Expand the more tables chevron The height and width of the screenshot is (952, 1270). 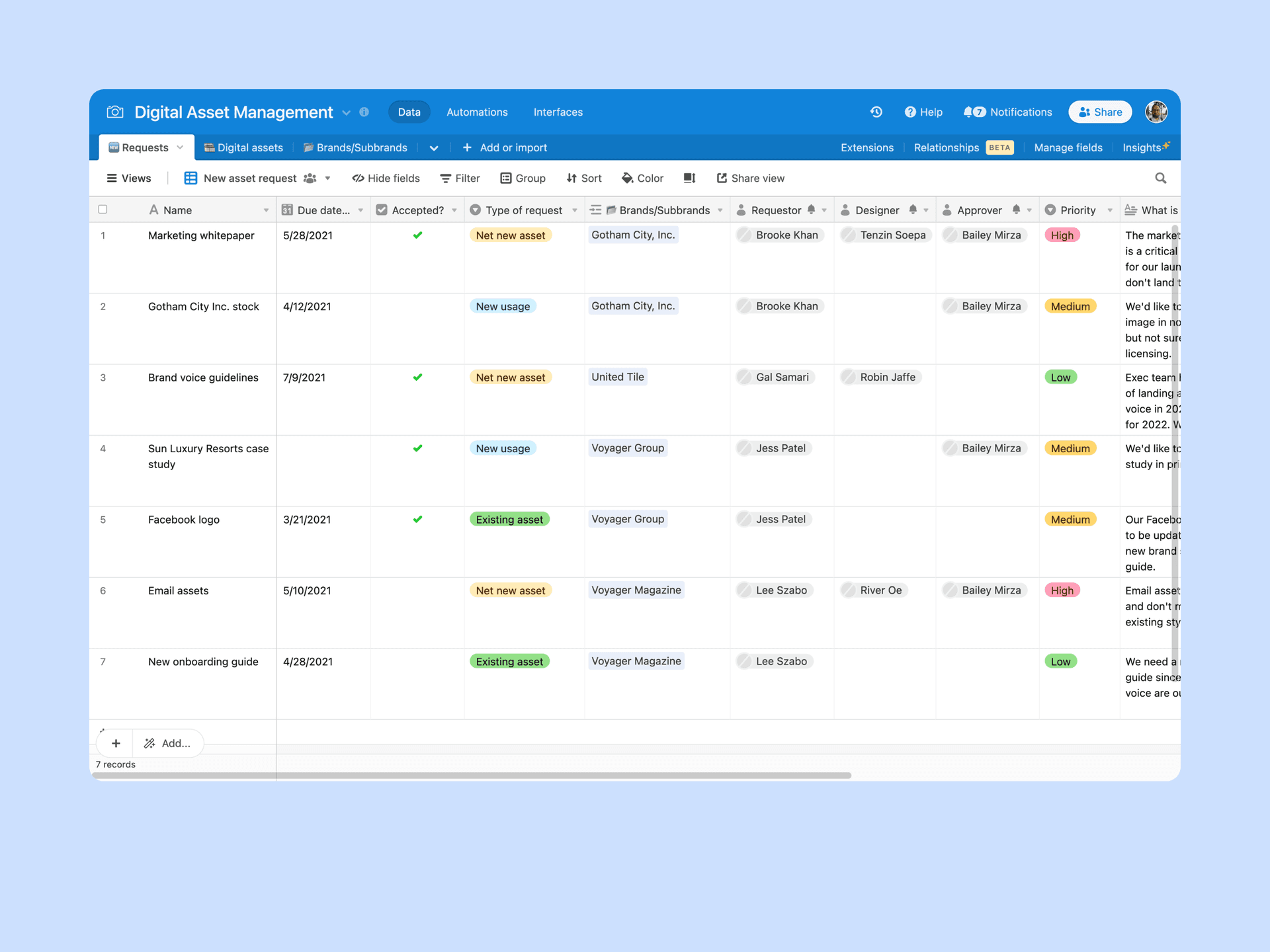click(434, 147)
